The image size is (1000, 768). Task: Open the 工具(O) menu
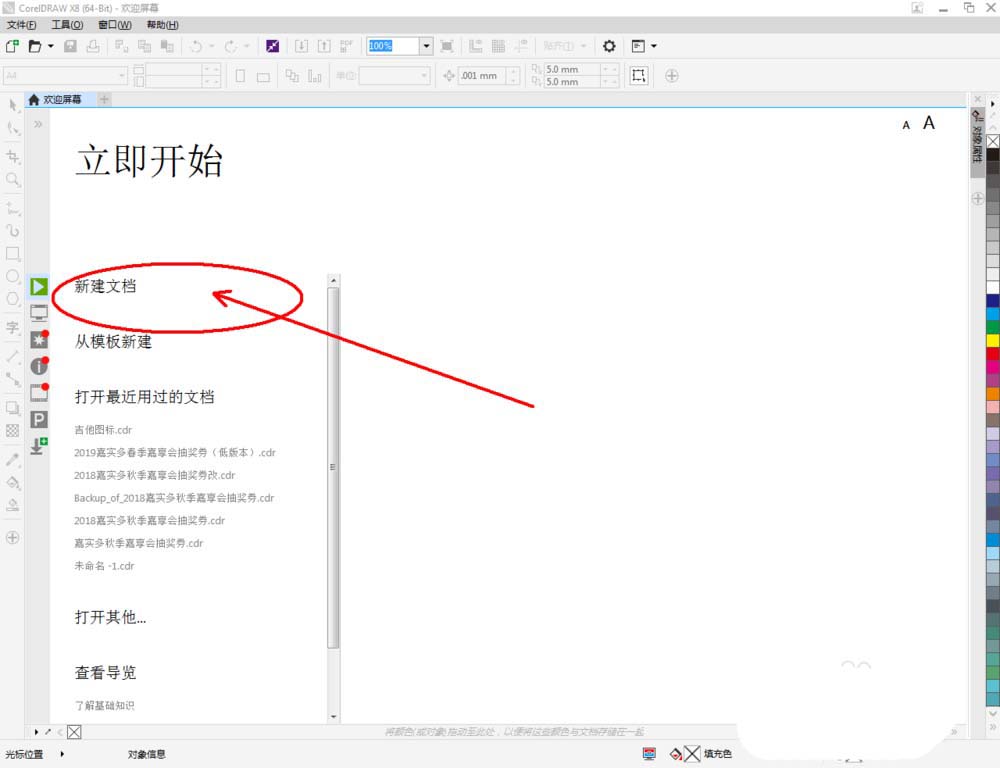pyautogui.click(x=67, y=25)
